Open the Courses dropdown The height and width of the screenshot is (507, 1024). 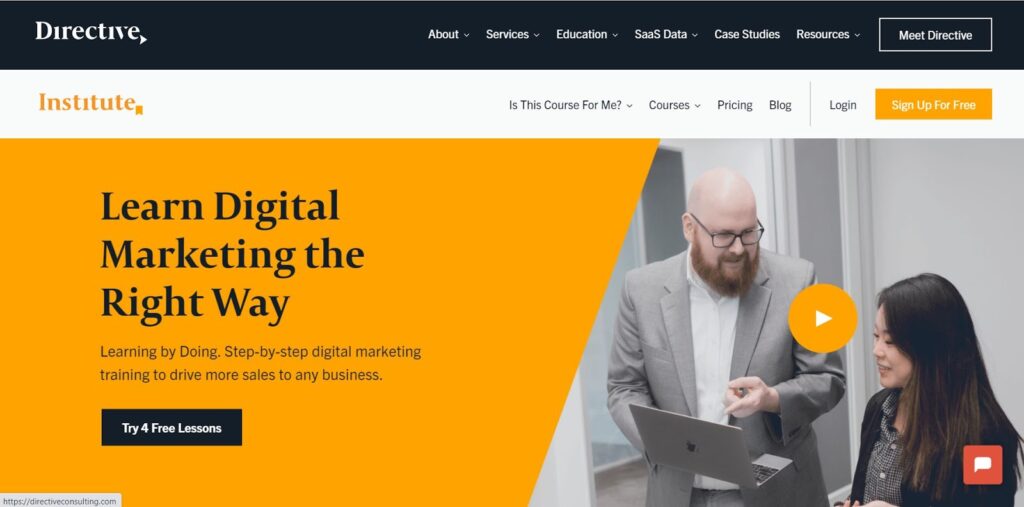[675, 105]
